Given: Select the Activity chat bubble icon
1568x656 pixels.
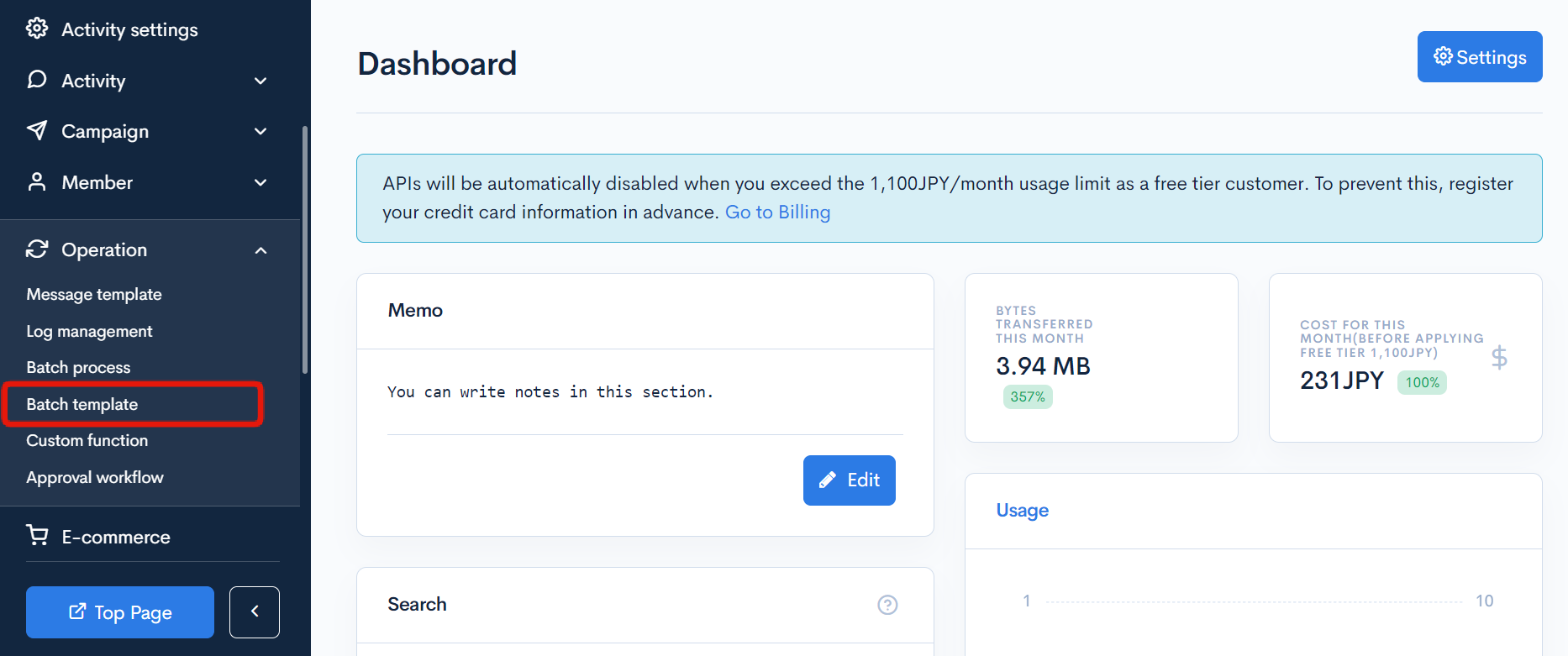Looking at the screenshot, I should point(38,80).
